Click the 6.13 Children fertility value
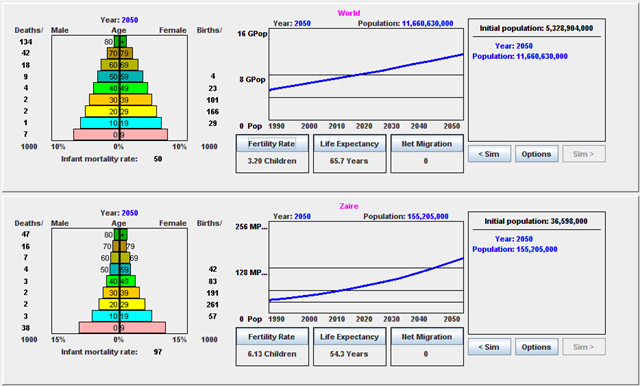Screen dimensions: 640x386 (272, 354)
